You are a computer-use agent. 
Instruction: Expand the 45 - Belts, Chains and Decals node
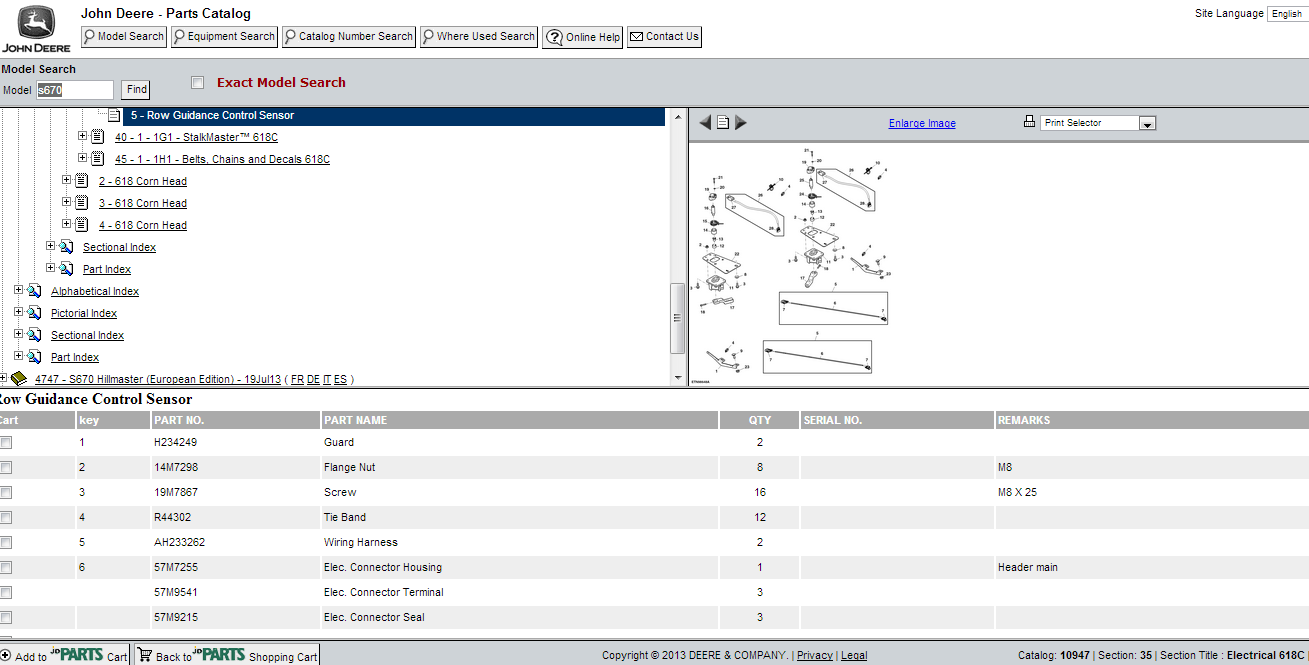coord(83,158)
